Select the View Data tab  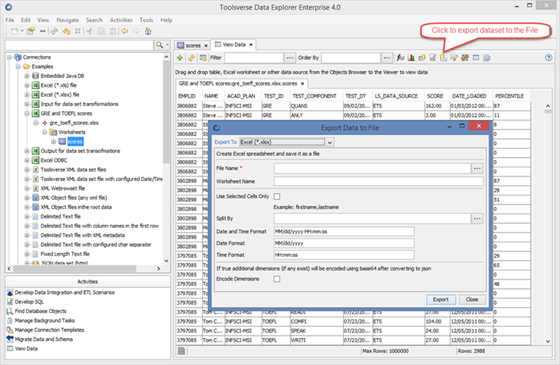(x=234, y=45)
